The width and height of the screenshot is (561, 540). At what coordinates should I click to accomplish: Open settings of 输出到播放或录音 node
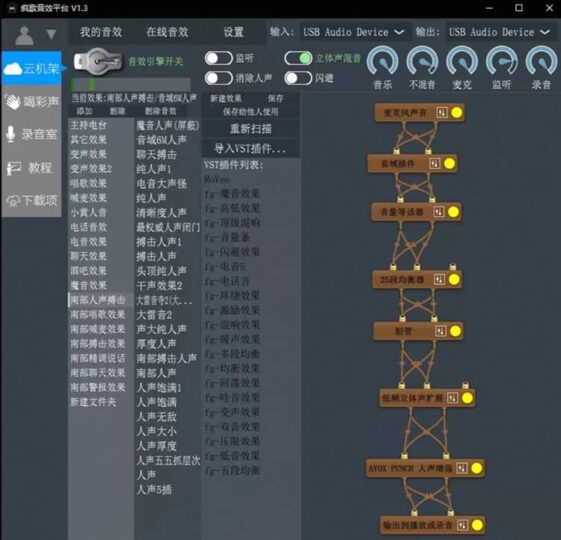pyautogui.click(x=462, y=525)
